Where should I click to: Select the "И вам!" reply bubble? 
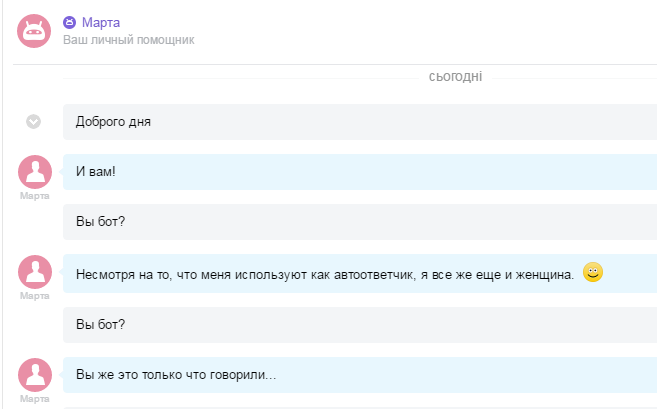point(96,172)
